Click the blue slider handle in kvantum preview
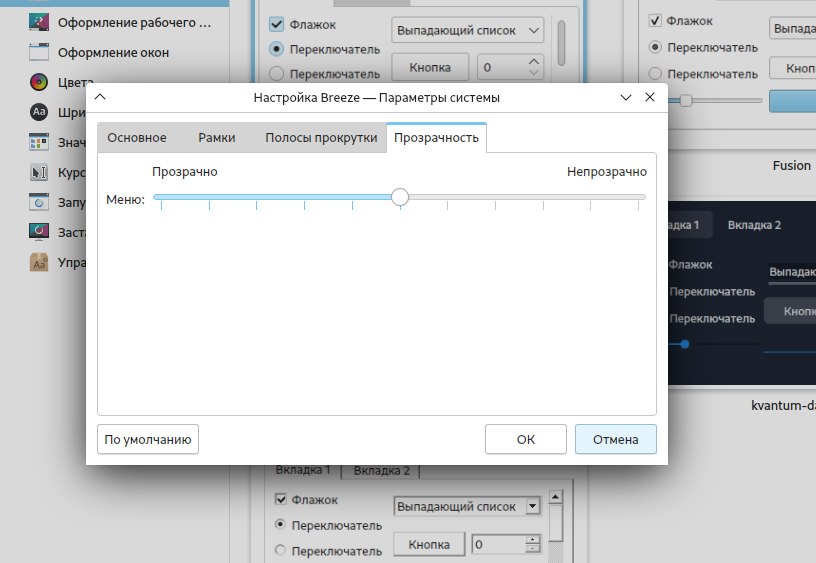This screenshot has width=816, height=563. tap(685, 344)
